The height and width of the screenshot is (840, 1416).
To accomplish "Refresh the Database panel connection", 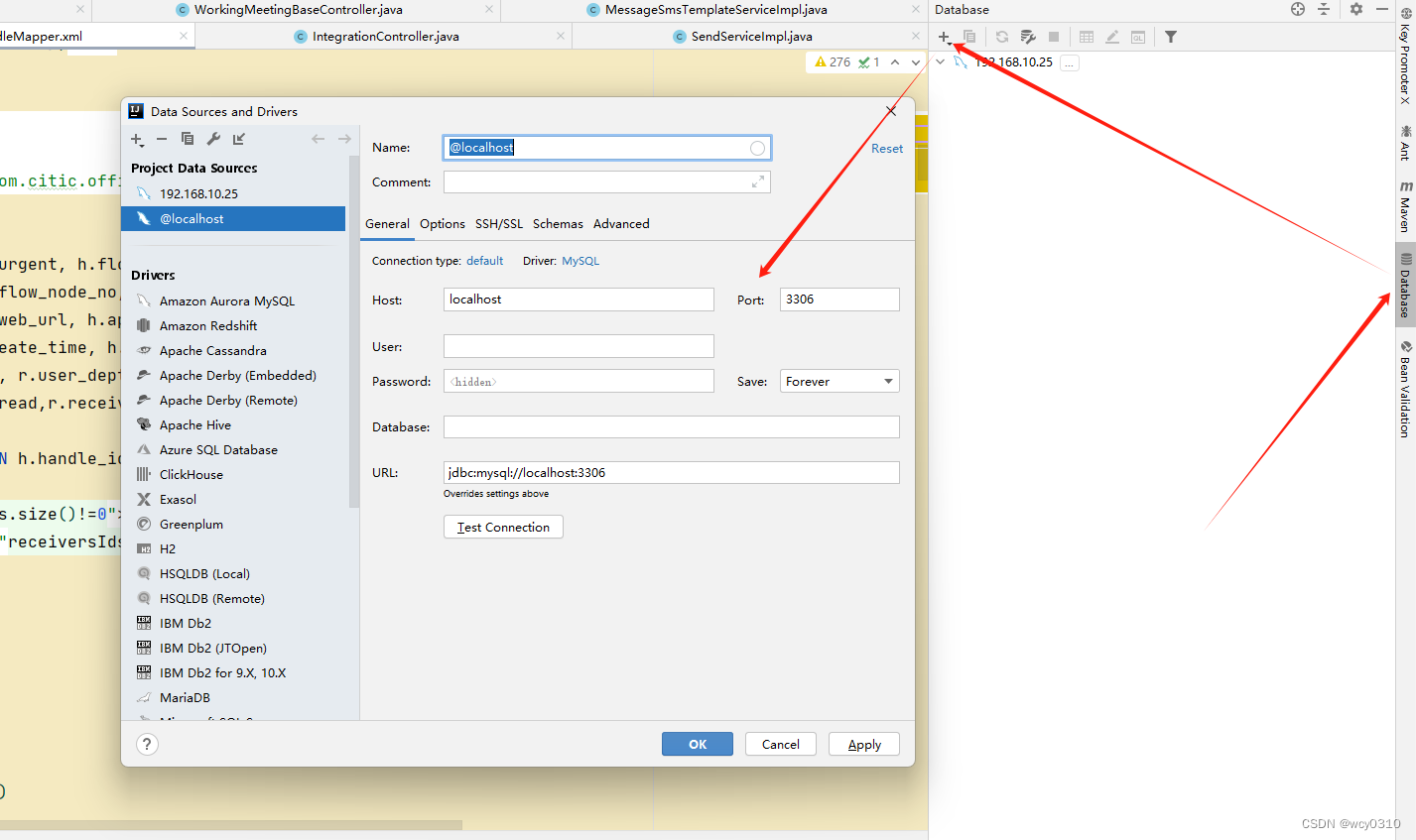I will pyautogui.click(x=1002, y=37).
